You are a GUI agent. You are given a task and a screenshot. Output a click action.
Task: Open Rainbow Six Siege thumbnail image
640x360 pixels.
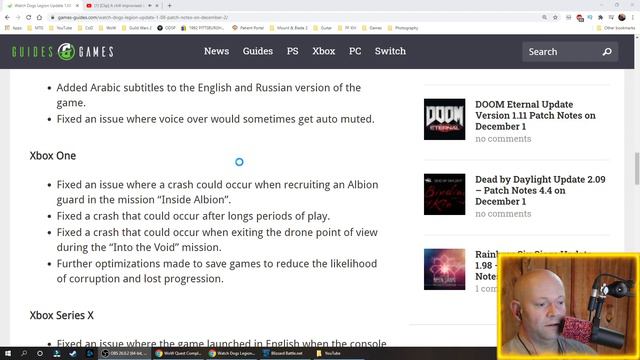[x=444, y=269]
